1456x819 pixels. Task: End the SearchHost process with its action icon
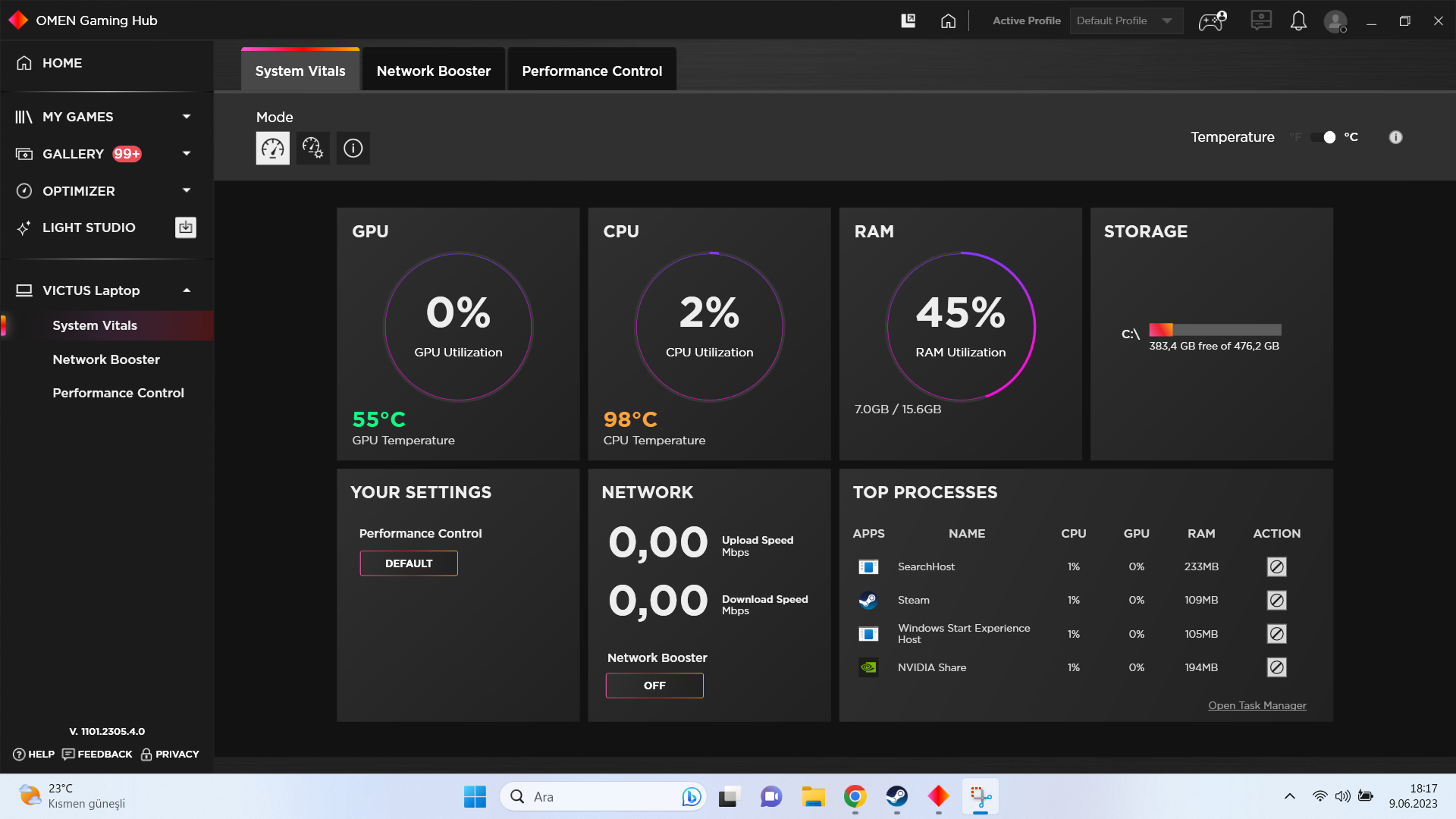click(1276, 566)
